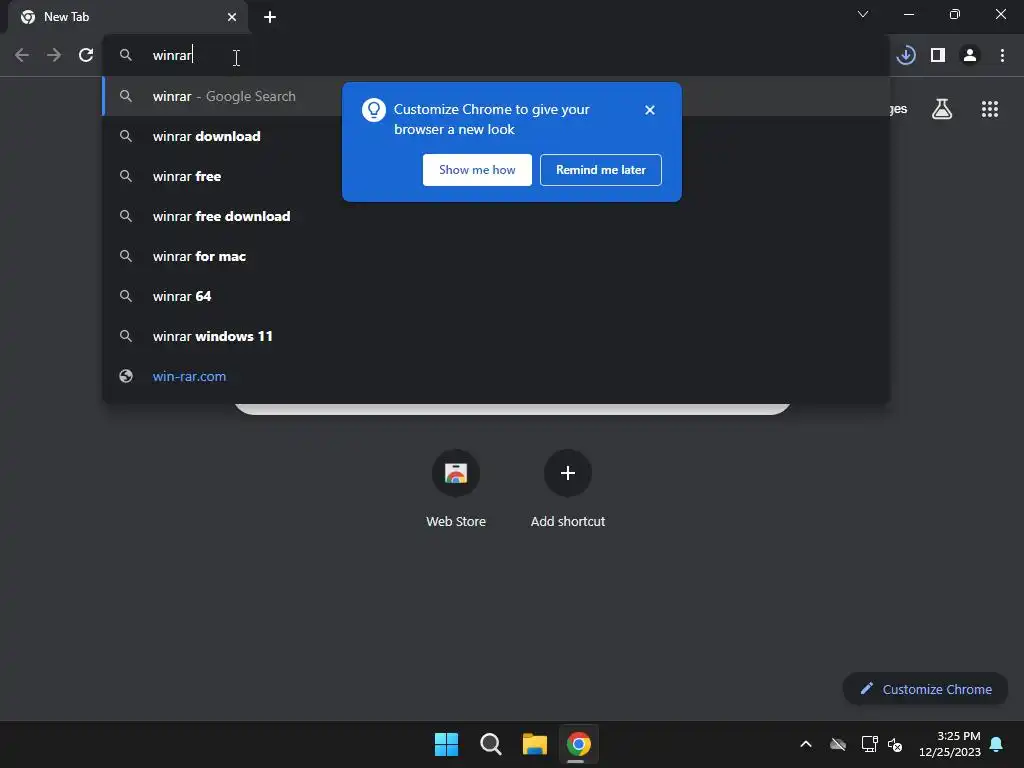Open Windows taskbar search

490,744
